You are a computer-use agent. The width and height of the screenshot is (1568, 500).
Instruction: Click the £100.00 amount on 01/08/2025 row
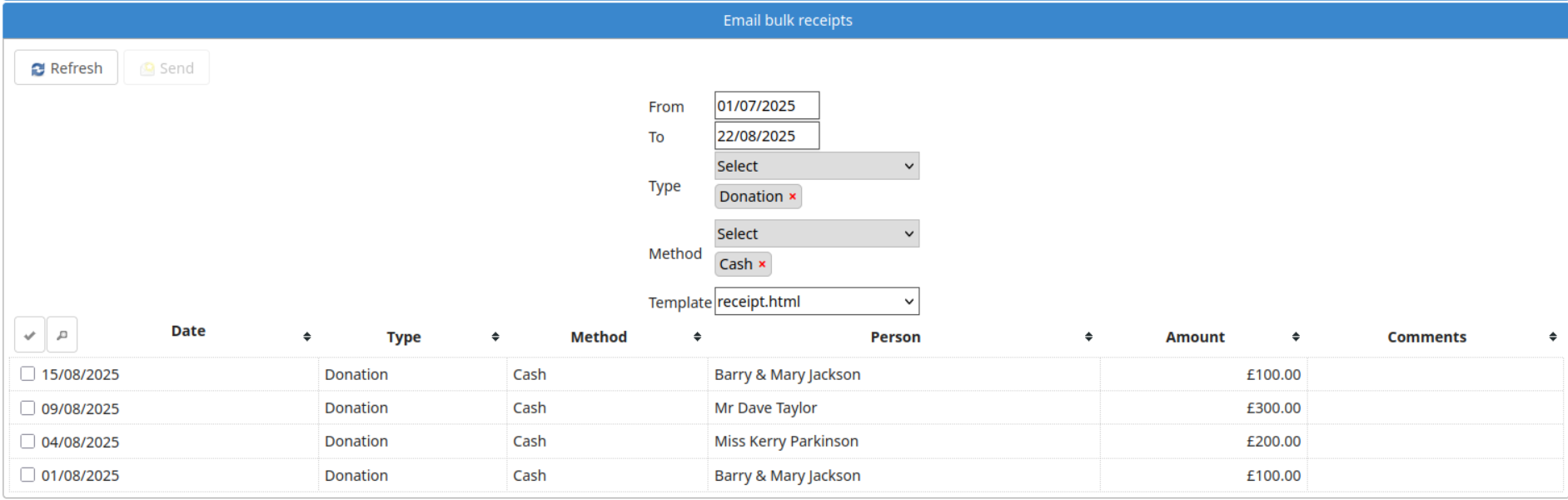(1273, 475)
